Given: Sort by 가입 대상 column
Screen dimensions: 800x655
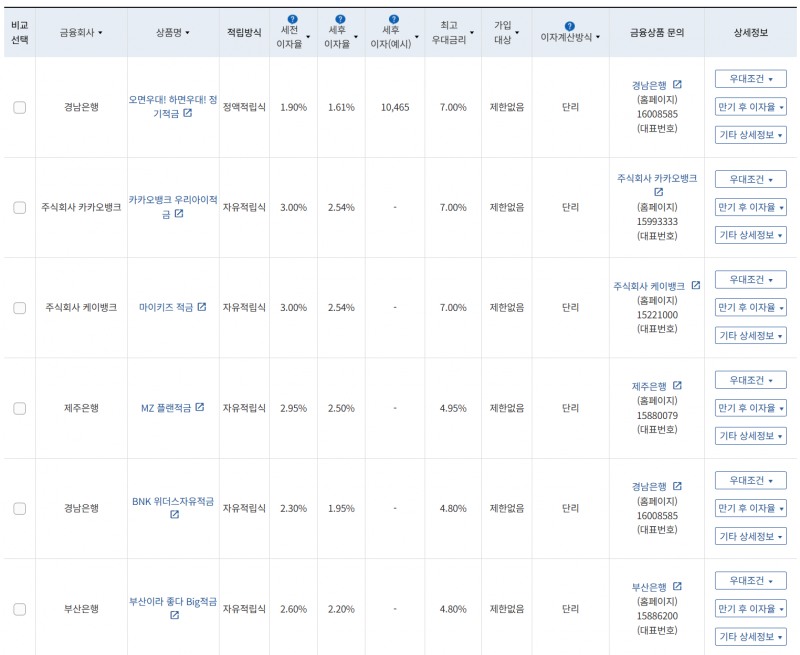Looking at the screenshot, I should 506,32.
